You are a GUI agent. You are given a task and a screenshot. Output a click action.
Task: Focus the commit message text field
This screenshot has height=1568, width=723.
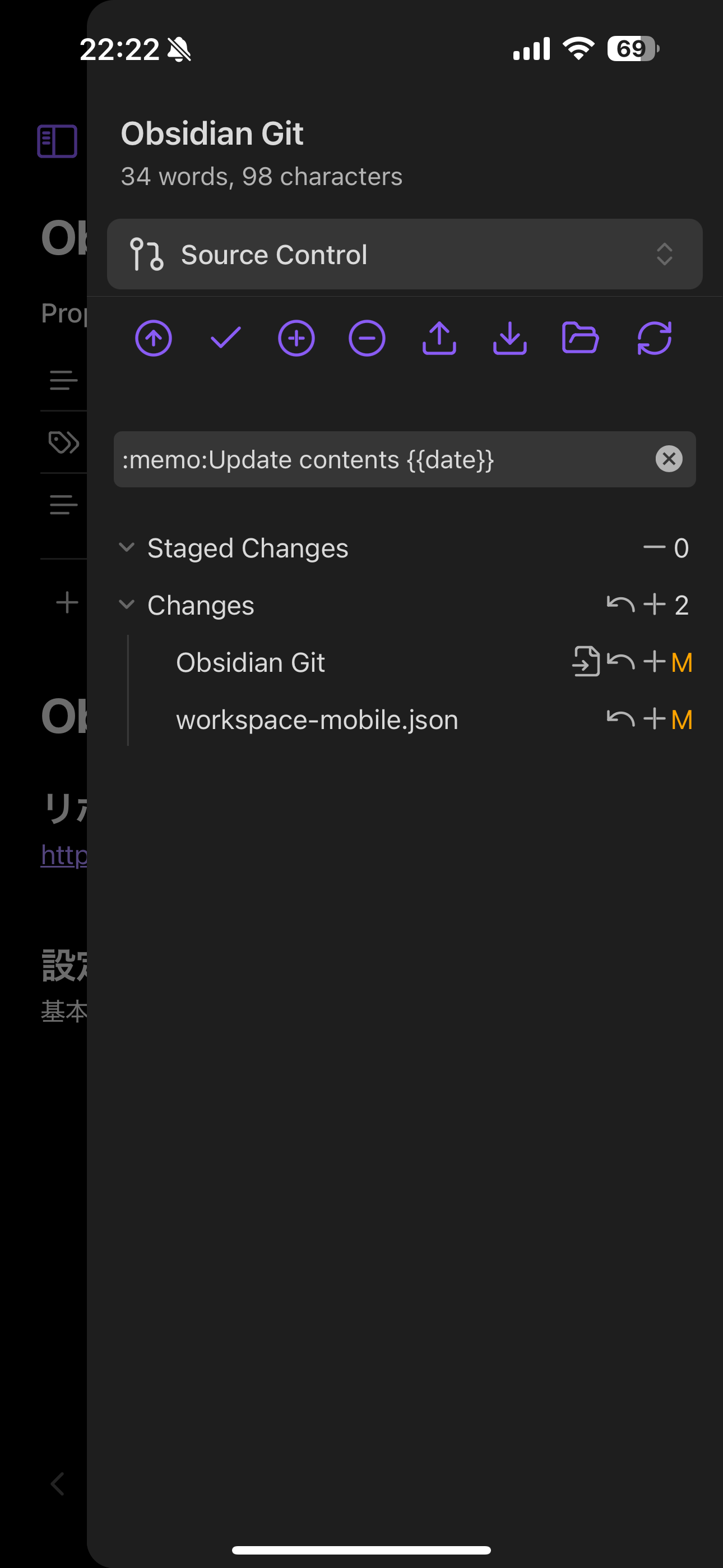383,459
